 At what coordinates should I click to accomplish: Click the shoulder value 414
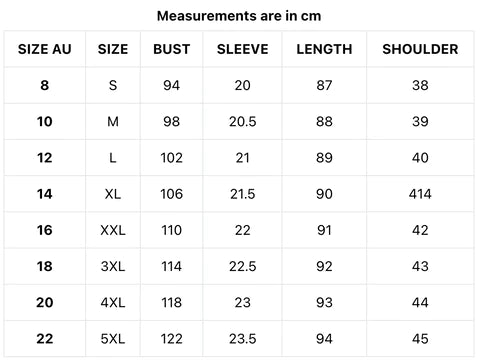coord(420,194)
